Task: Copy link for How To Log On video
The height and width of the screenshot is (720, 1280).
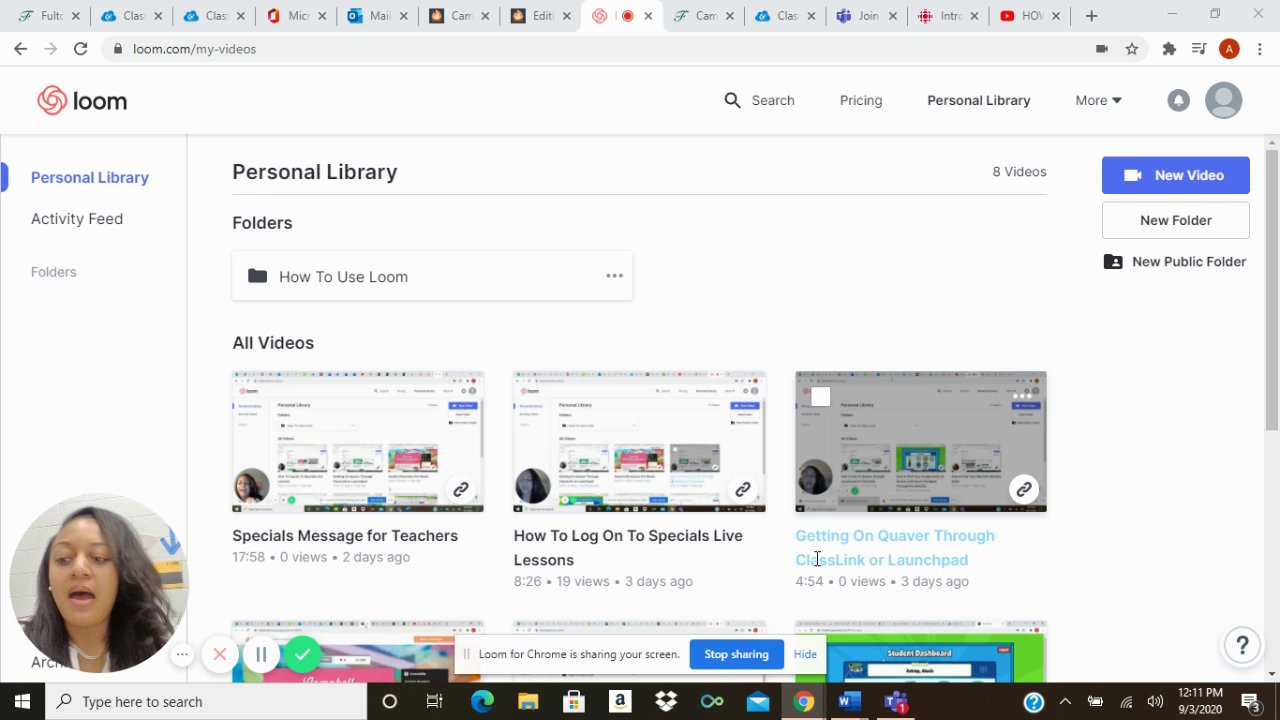Action: (743, 489)
